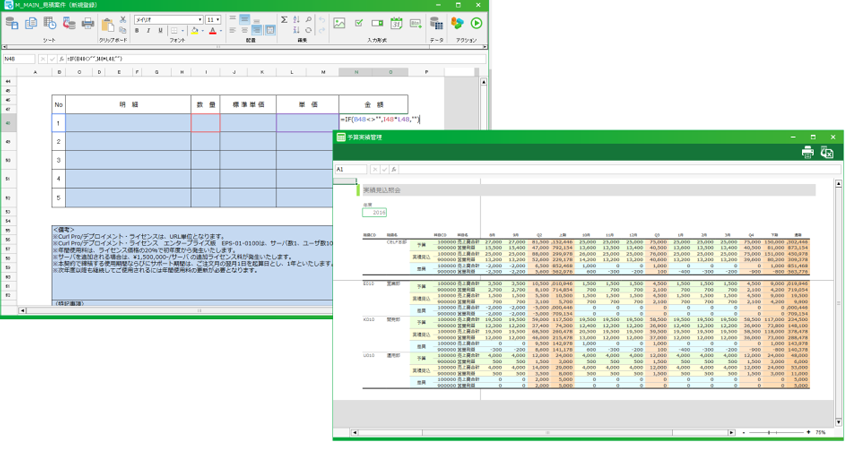Click fx button in budget window formula bar

point(394,169)
